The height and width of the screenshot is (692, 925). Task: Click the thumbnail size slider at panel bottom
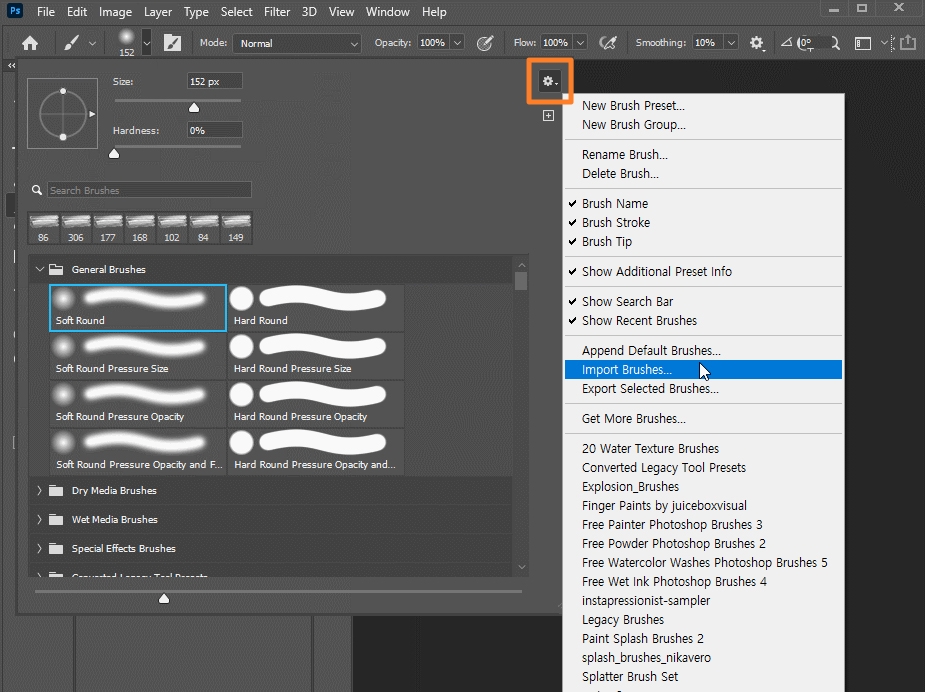(164, 598)
